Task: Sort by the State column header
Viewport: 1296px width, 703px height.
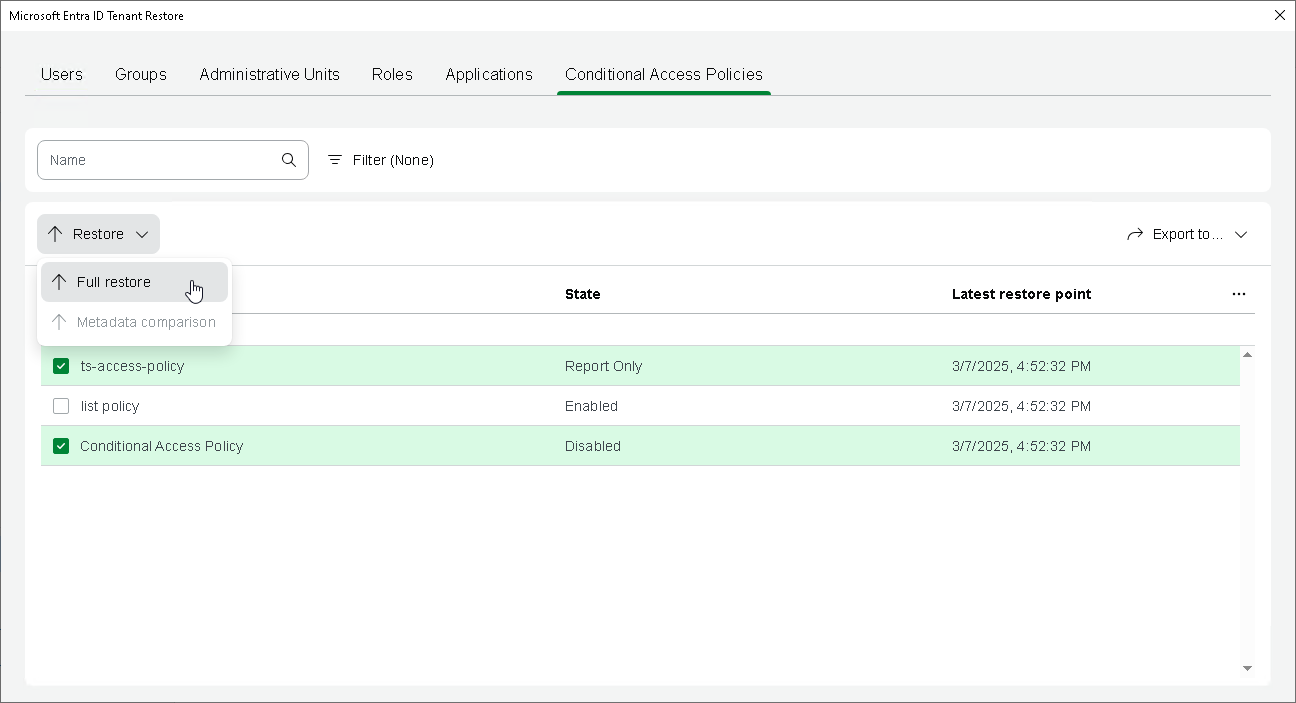Action: [583, 294]
